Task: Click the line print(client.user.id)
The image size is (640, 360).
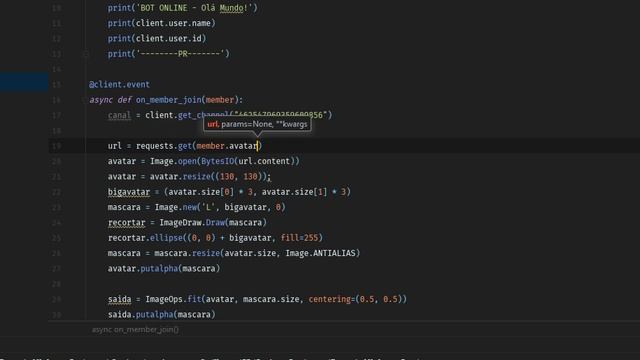Action: click(157, 38)
